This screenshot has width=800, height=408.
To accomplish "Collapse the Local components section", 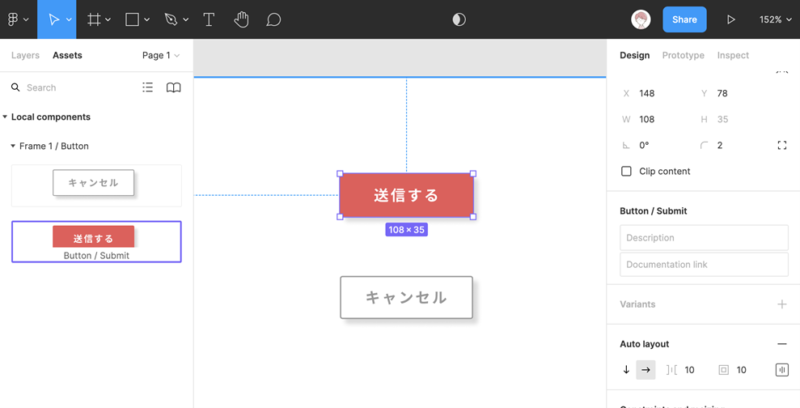I will tap(5, 117).
